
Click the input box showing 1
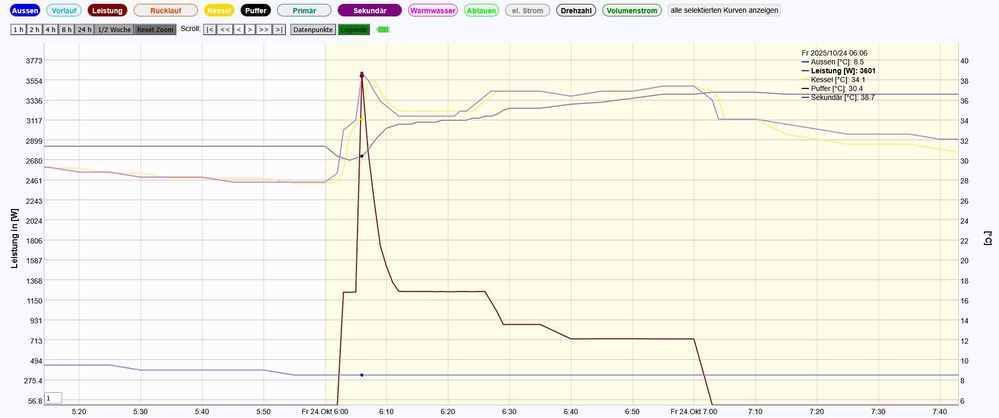pos(53,398)
